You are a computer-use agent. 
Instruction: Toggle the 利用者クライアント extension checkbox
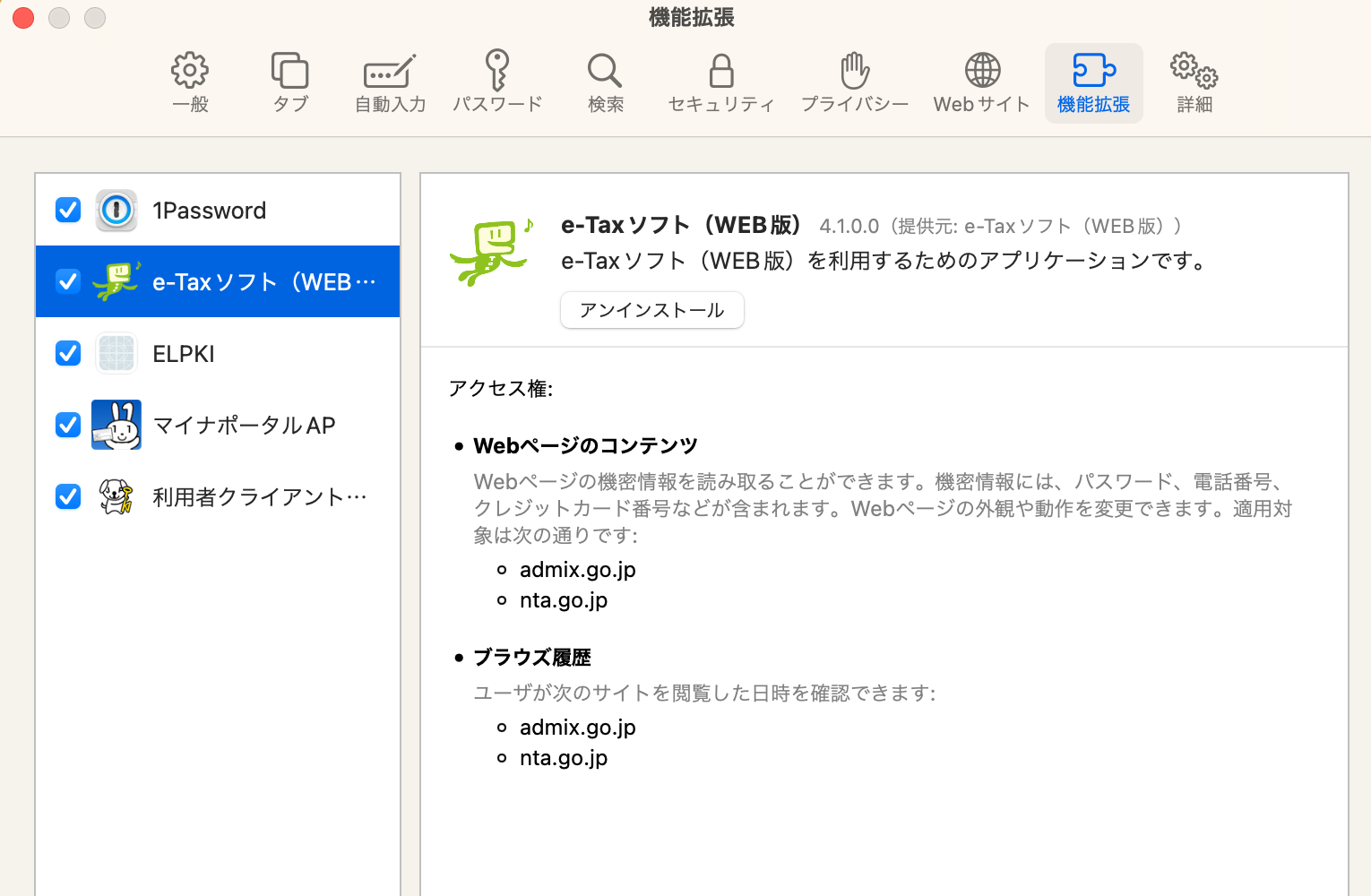(x=68, y=496)
